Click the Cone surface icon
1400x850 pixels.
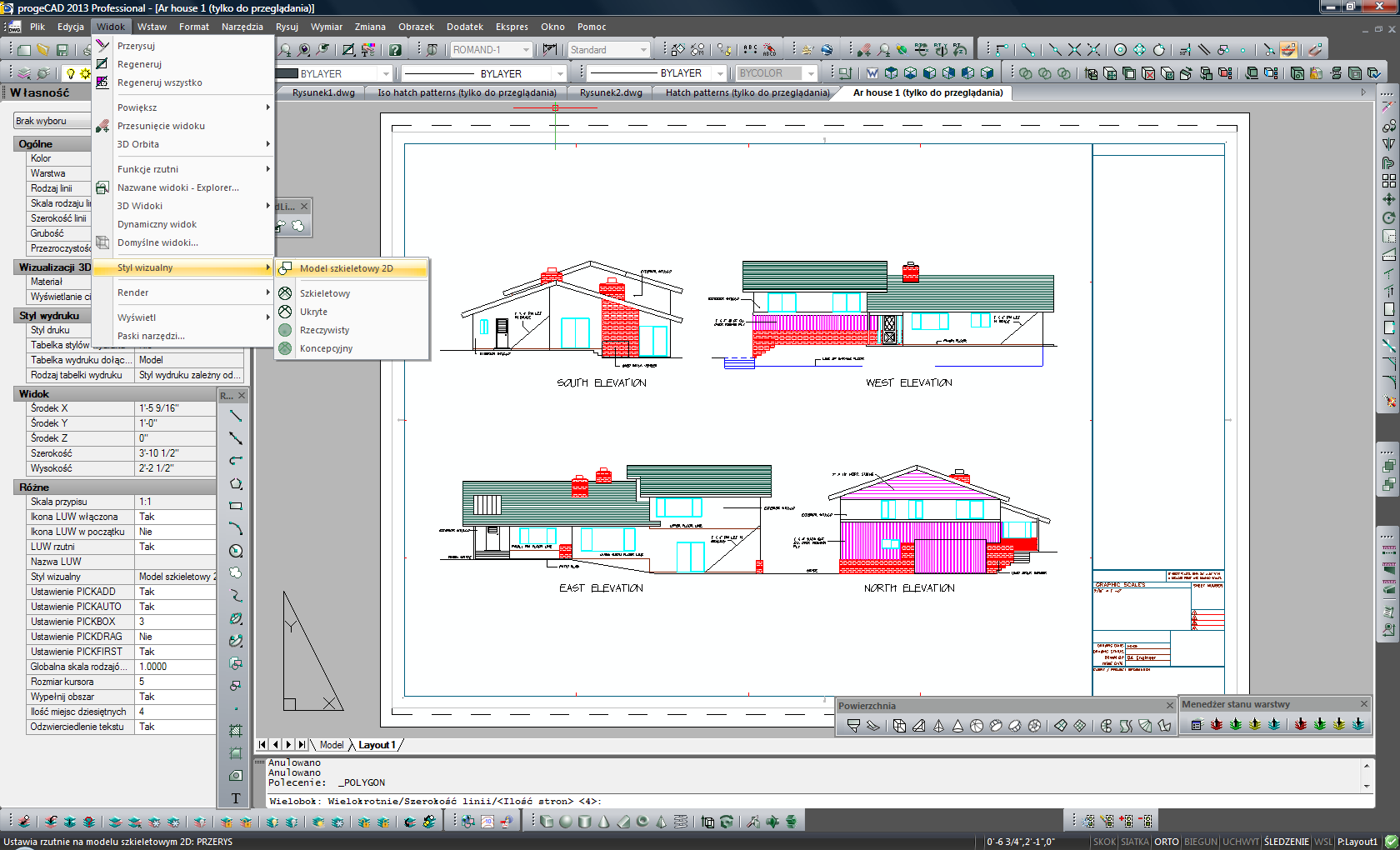coord(957,726)
